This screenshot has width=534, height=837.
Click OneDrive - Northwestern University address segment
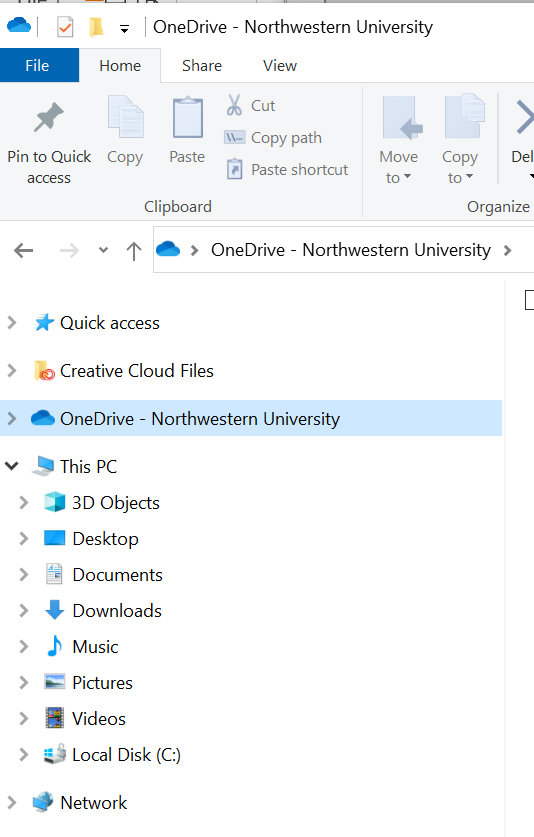[x=351, y=250]
